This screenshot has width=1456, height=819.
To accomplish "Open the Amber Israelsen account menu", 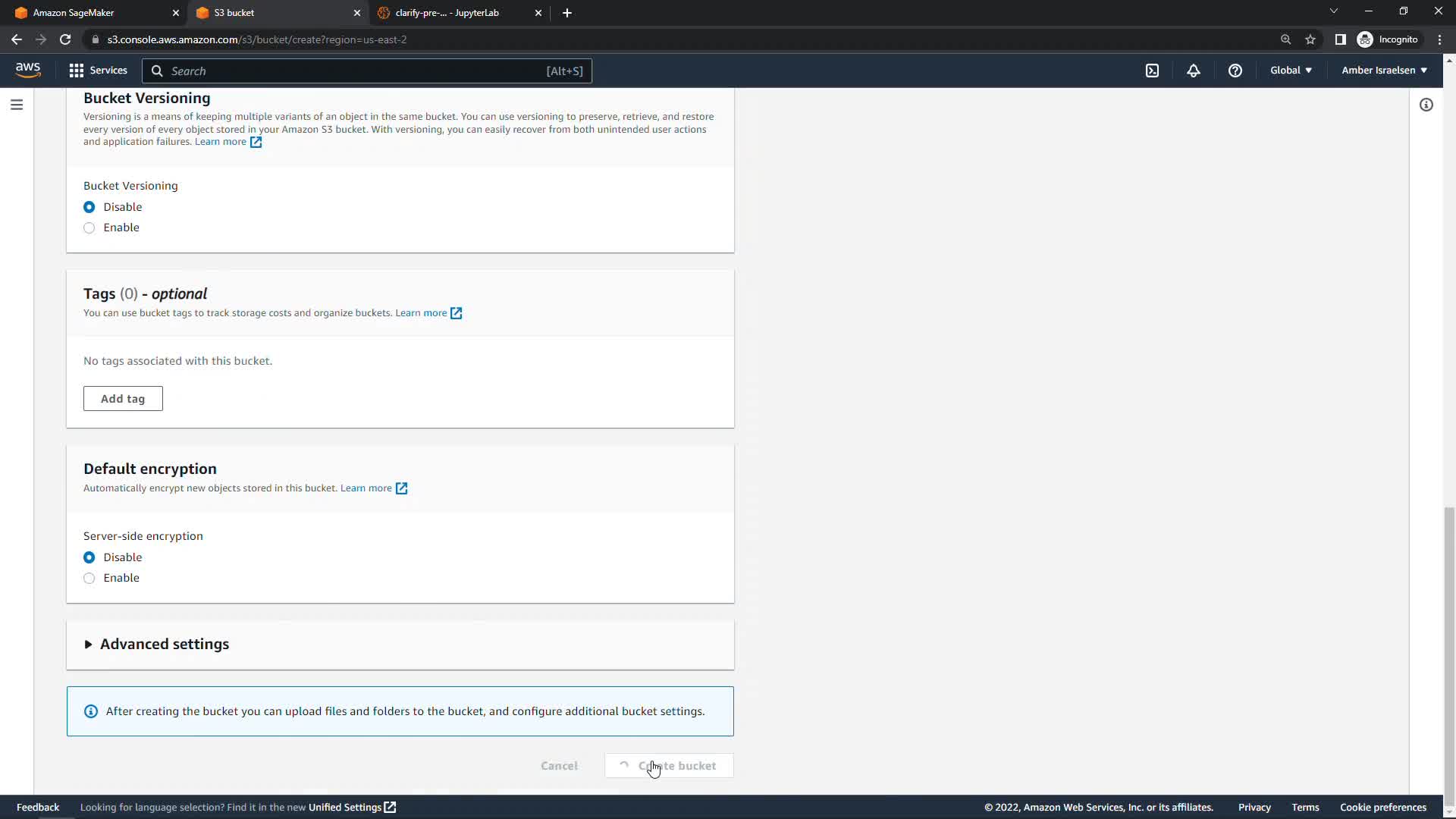I will pos(1384,71).
